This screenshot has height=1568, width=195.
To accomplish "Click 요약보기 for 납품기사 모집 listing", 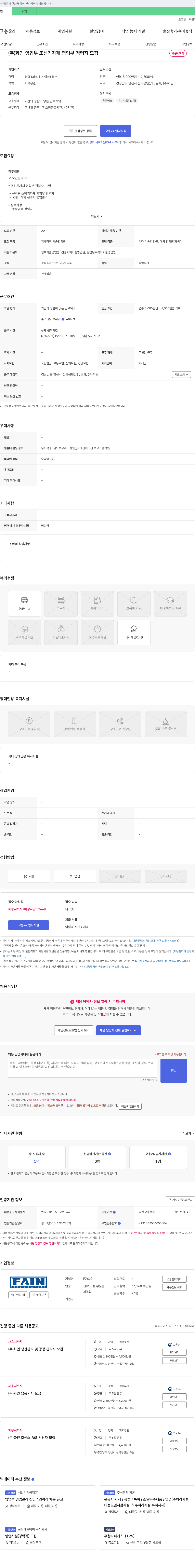I will point(174,1397).
